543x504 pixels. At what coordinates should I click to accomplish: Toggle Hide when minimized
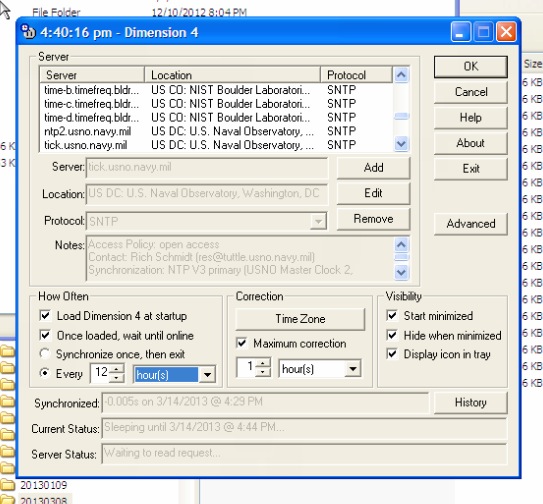click(392, 335)
